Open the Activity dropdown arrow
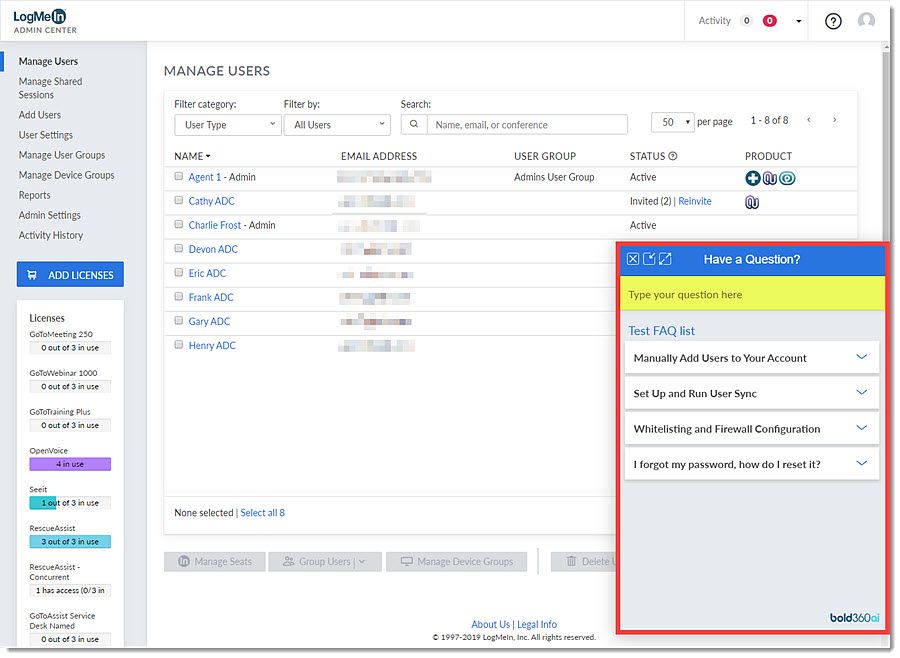 798,21
